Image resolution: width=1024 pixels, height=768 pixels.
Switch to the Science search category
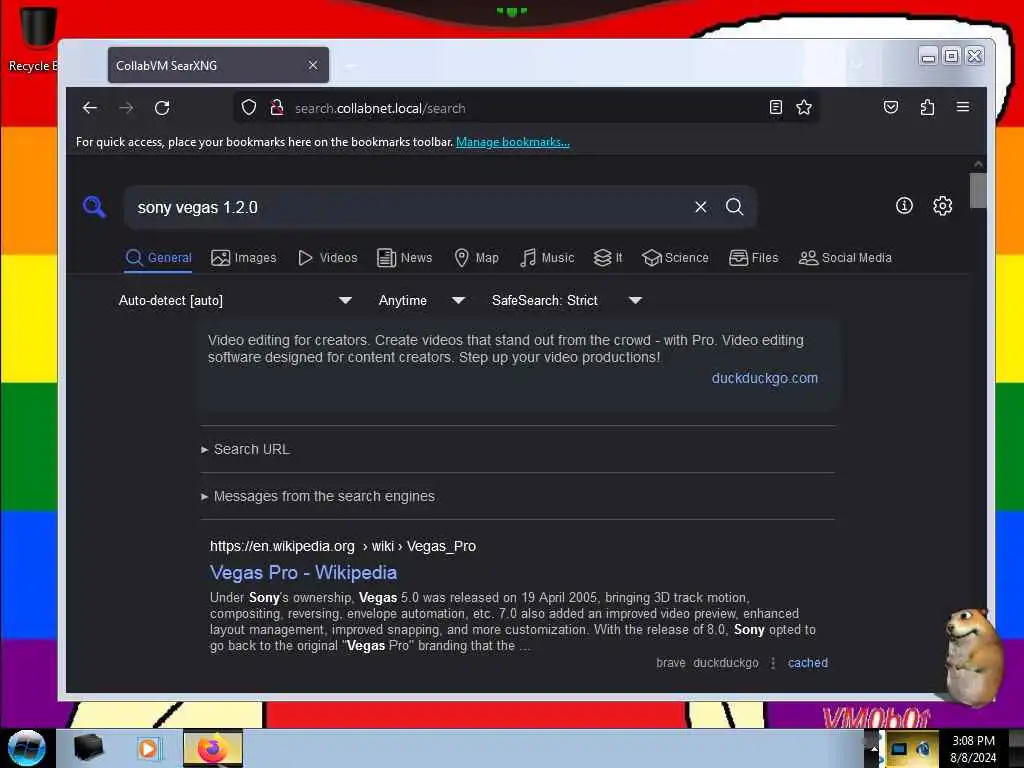[675, 258]
